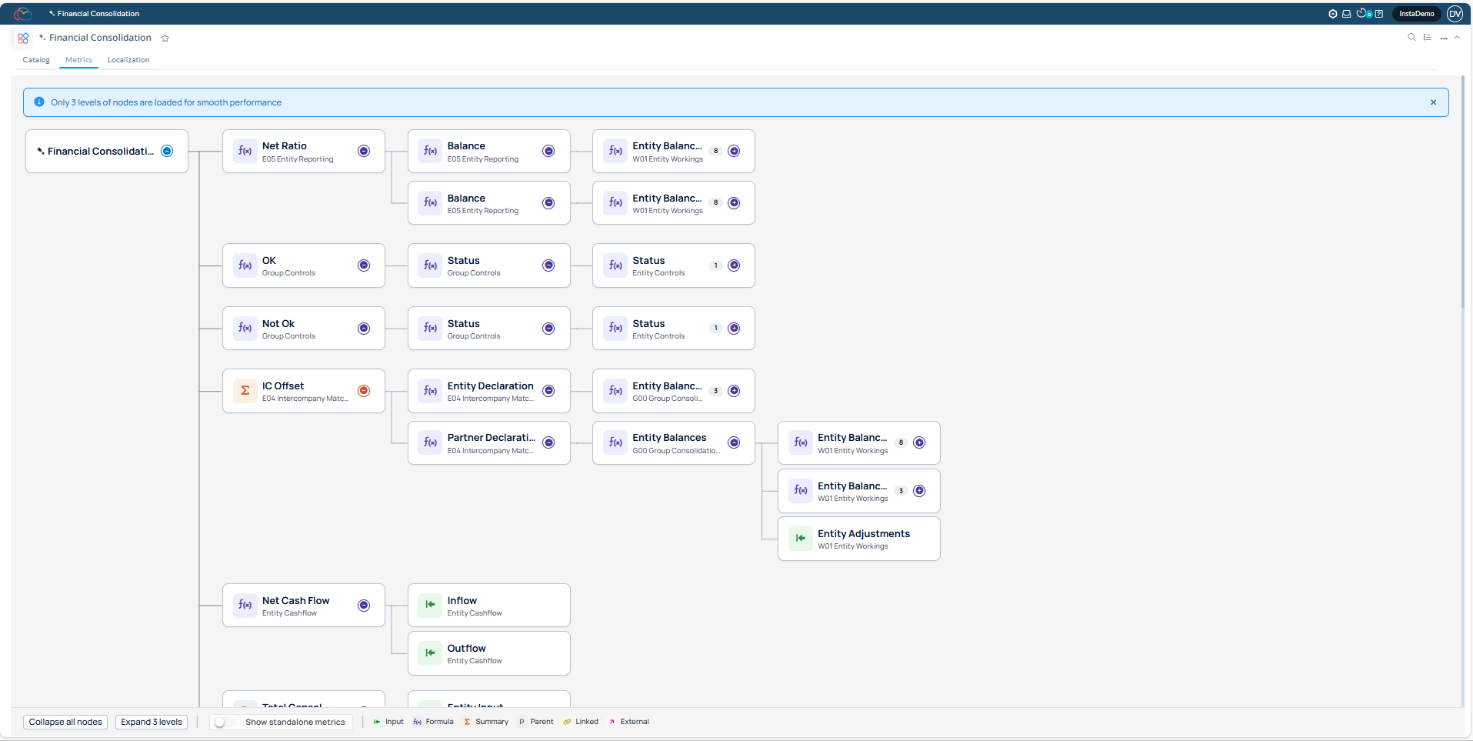Viewport: 1473px width, 741px height.
Task: Click the outline list view icon near the search
Action: tap(1427, 37)
